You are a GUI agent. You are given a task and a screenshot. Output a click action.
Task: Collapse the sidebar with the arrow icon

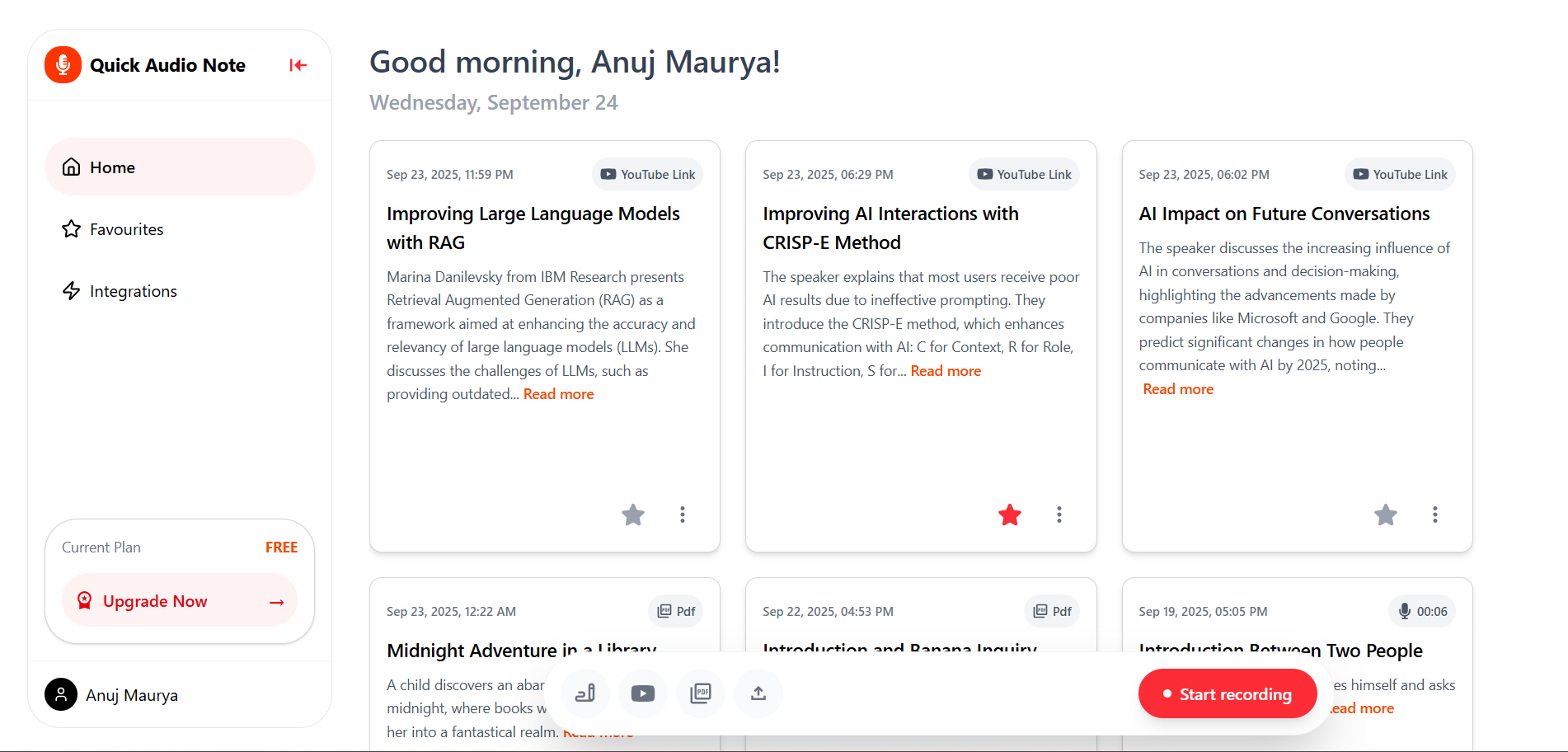pyautogui.click(x=298, y=64)
